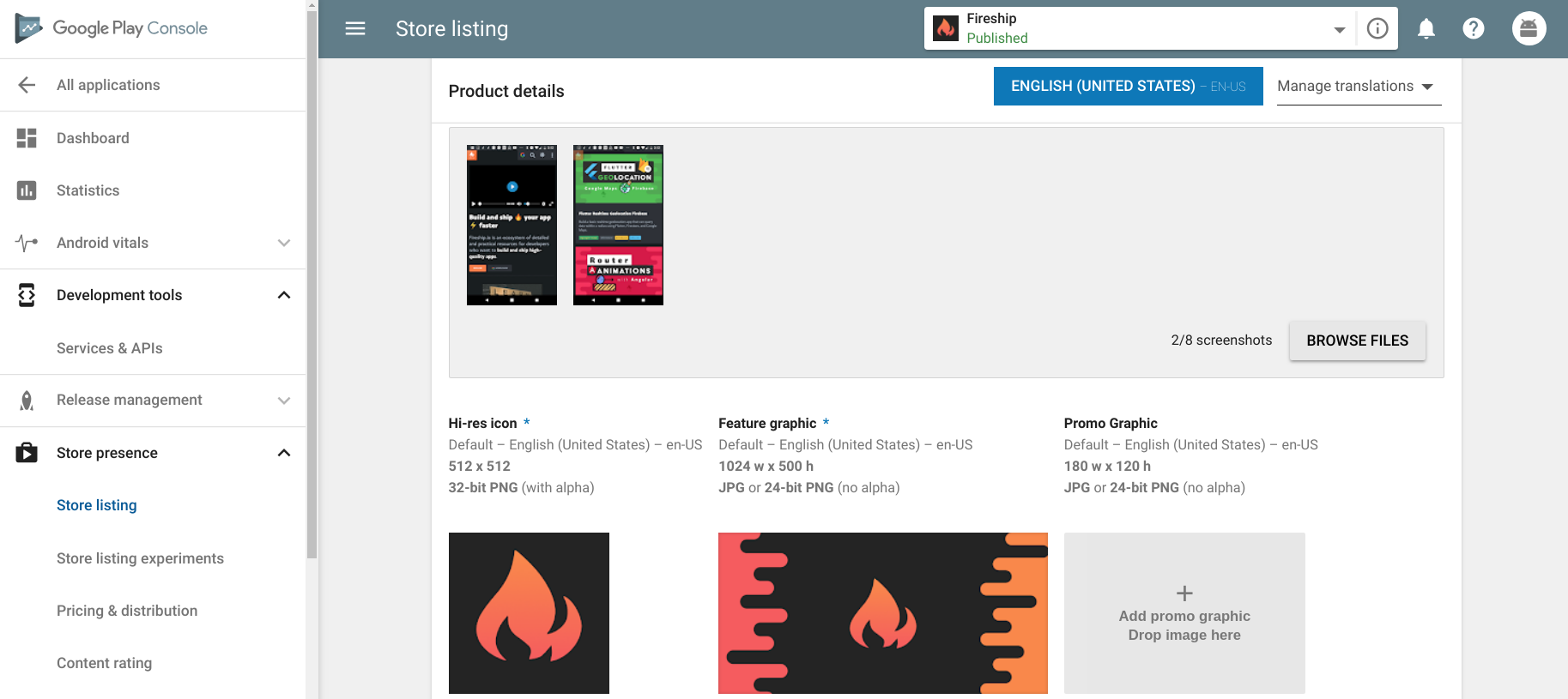Click the Add promo graphic drop area
Screen dimensions: 1568x699
[1184, 612]
